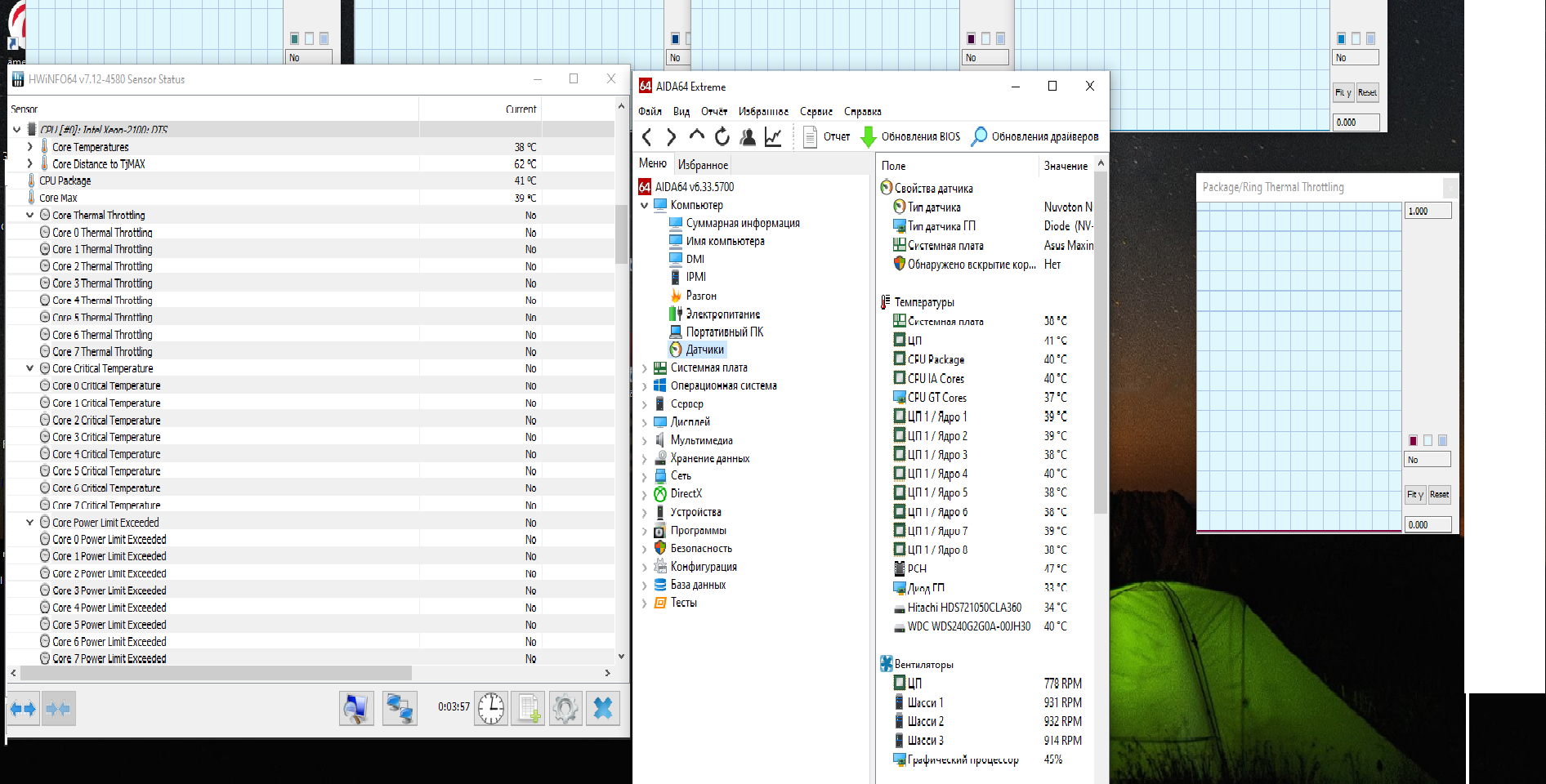Image resolution: width=1546 pixels, height=784 pixels.
Task: Select Разгон in AIDA64 tree
Action: coord(701,296)
